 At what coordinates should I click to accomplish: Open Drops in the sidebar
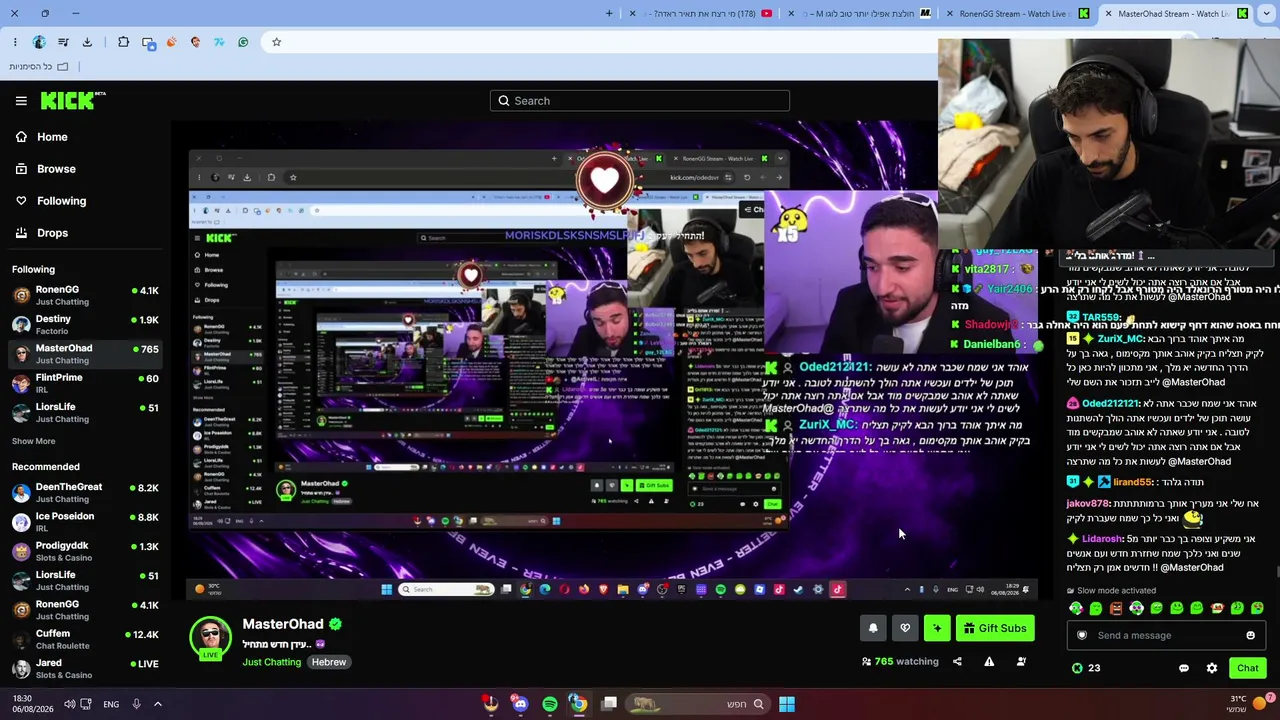42,233
